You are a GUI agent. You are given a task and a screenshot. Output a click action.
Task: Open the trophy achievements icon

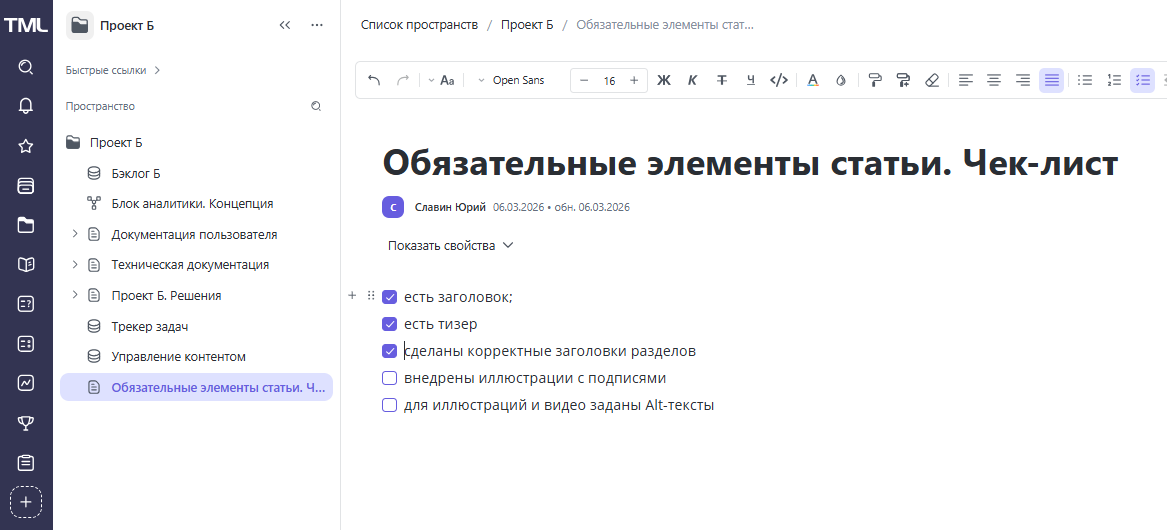click(26, 423)
